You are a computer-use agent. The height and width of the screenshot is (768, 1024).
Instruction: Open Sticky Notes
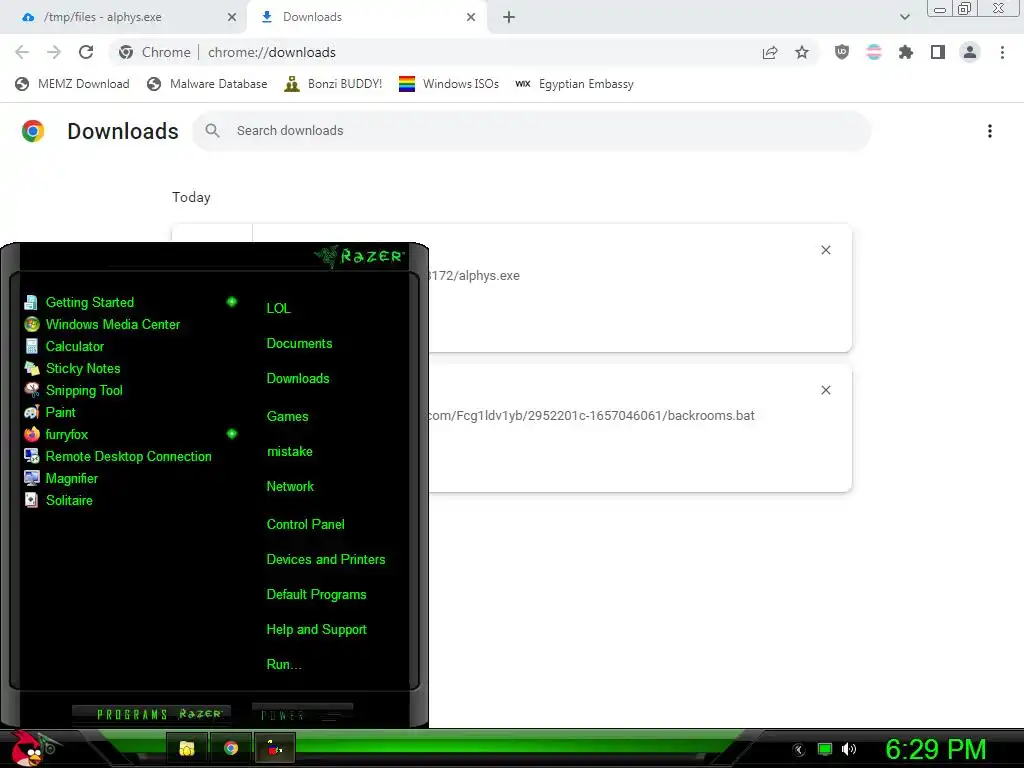[72, 368]
